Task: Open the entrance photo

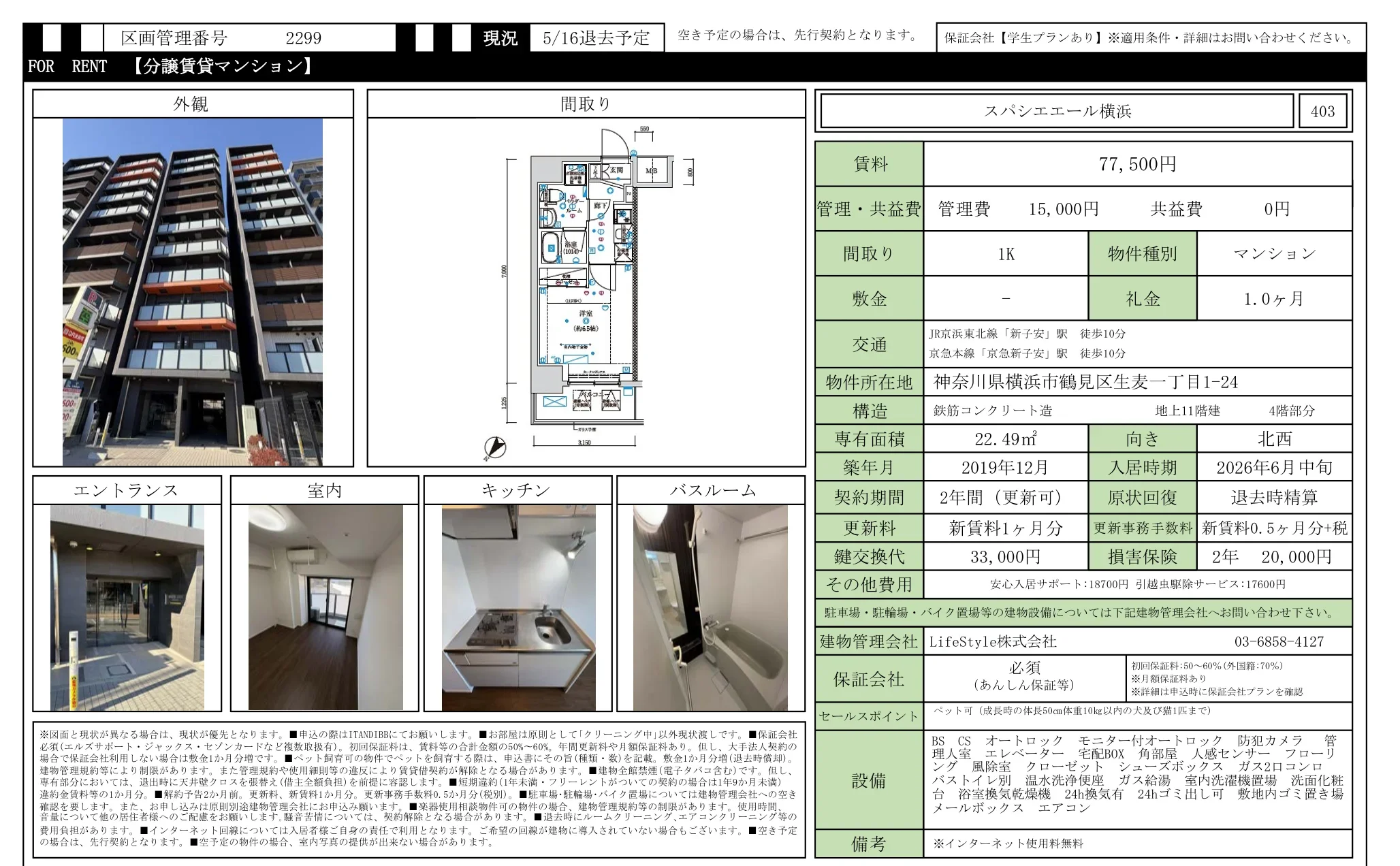Action: [127, 607]
